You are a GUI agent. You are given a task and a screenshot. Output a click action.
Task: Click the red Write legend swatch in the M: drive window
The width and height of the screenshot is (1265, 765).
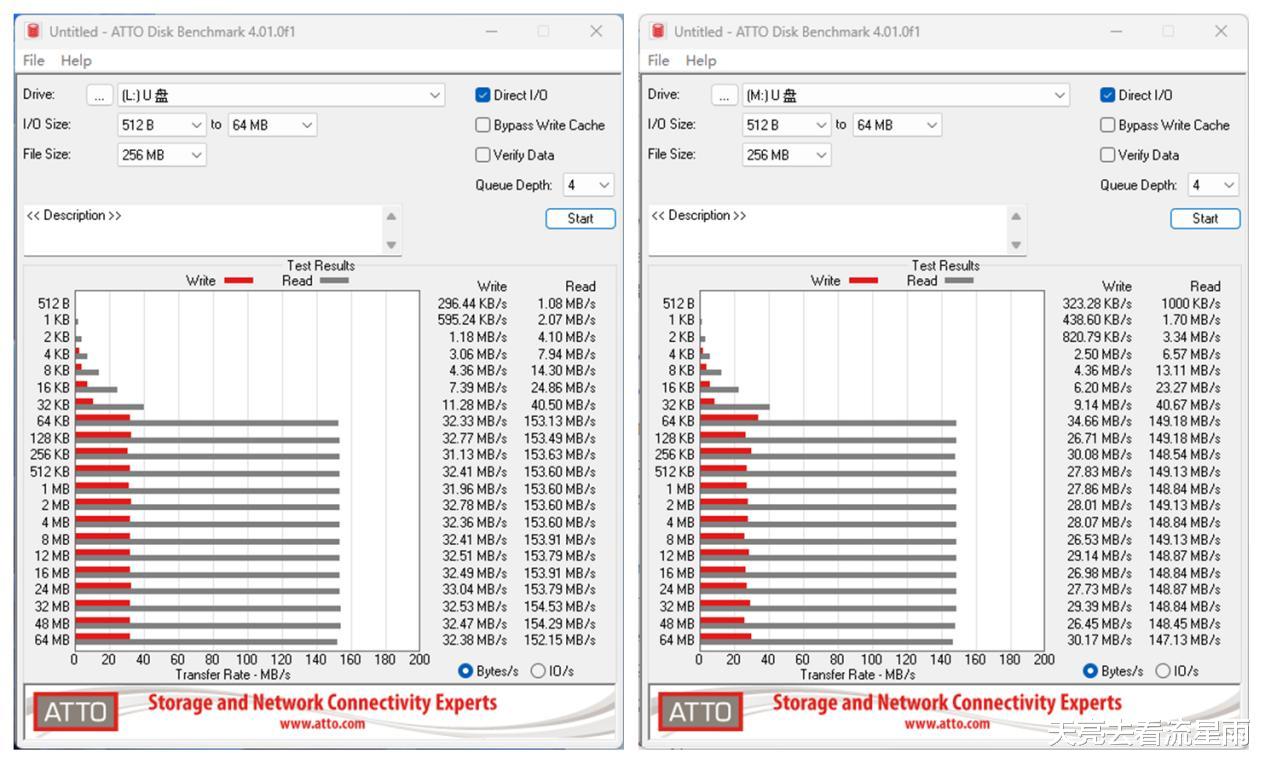click(863, 281)
